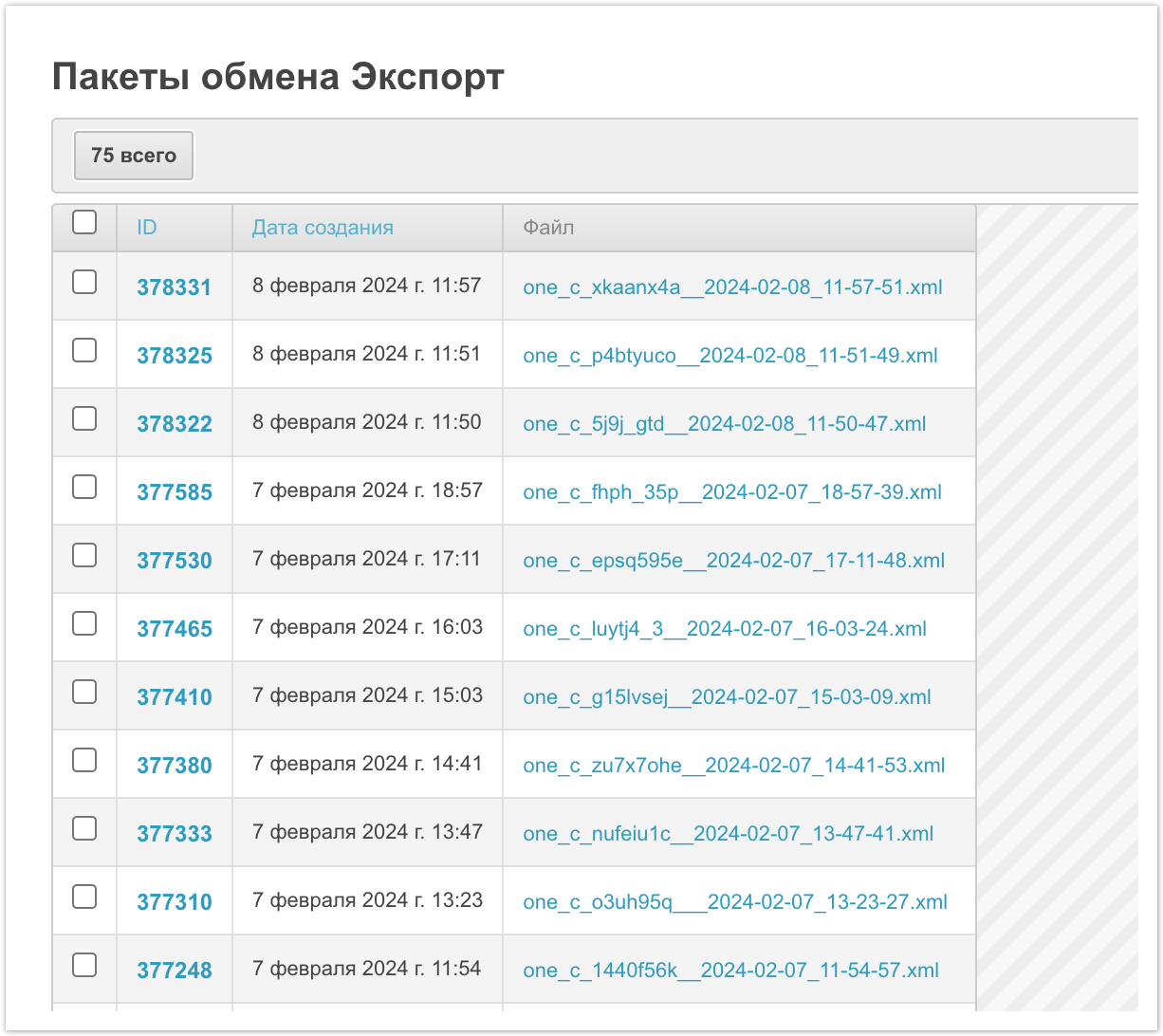The image size is (1163, 1036).
Task: Tick the checkbox next to ID 377530
Action: pyautogui.click(x=84, y=555)
